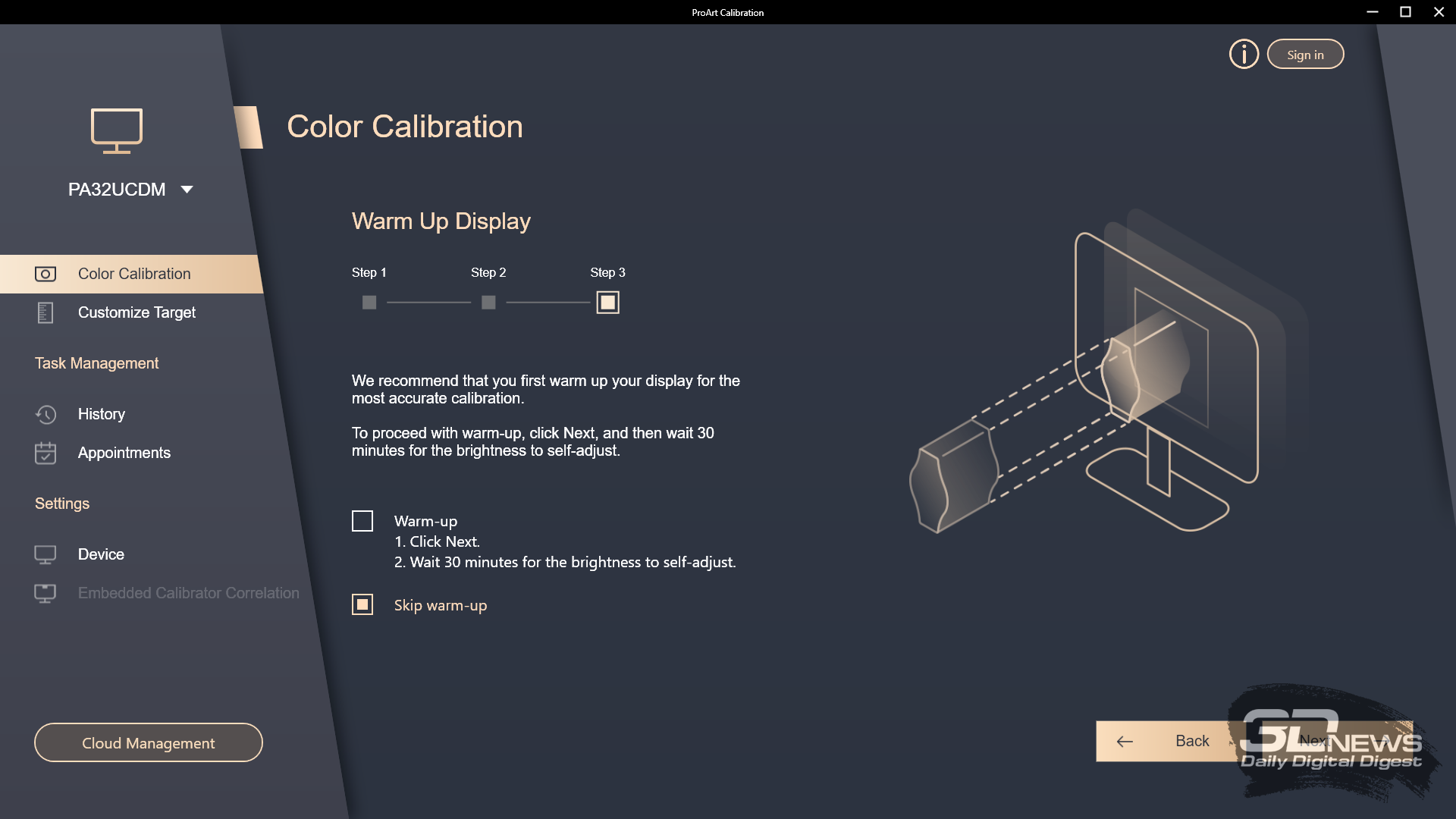Select the active Step 3 marker
The height and width of the screenshot is (819, 1456).
tap(607, 303)
